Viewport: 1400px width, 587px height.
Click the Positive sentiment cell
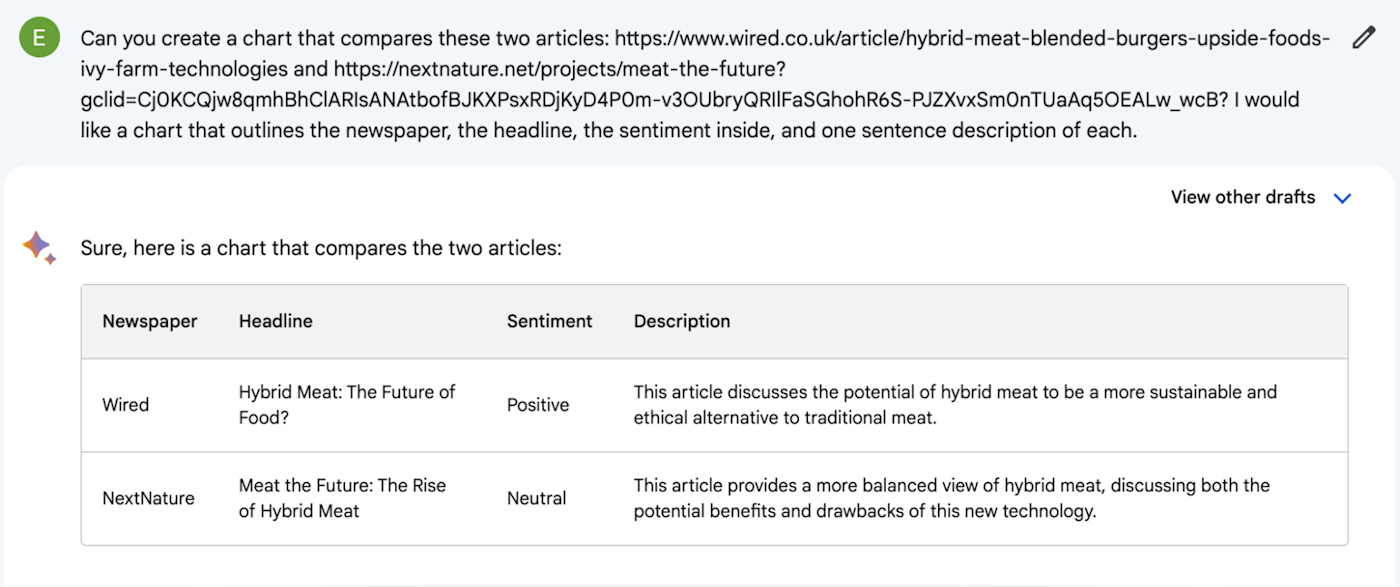(x=538, y=405)
